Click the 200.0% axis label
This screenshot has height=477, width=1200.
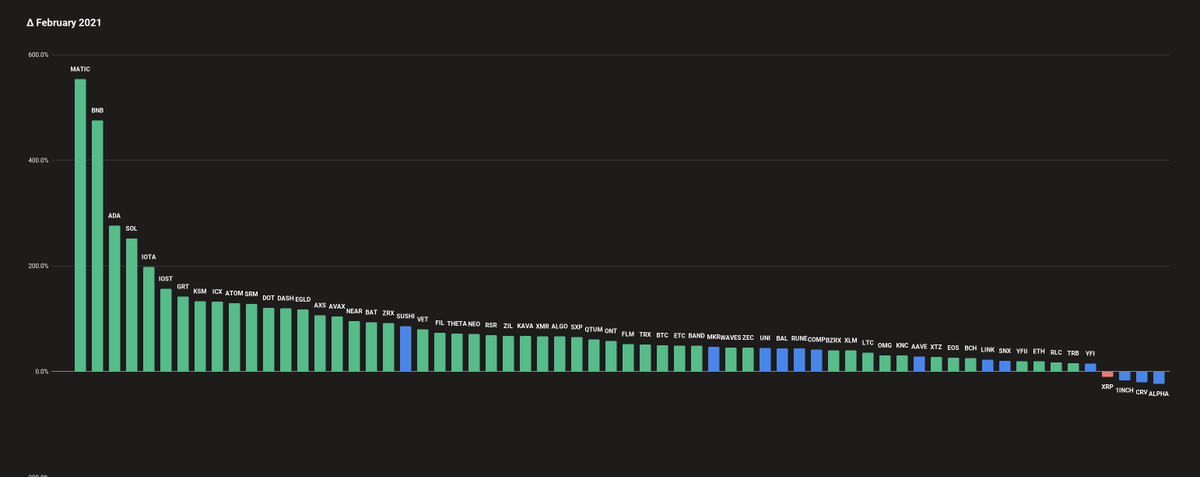(37, 266)
